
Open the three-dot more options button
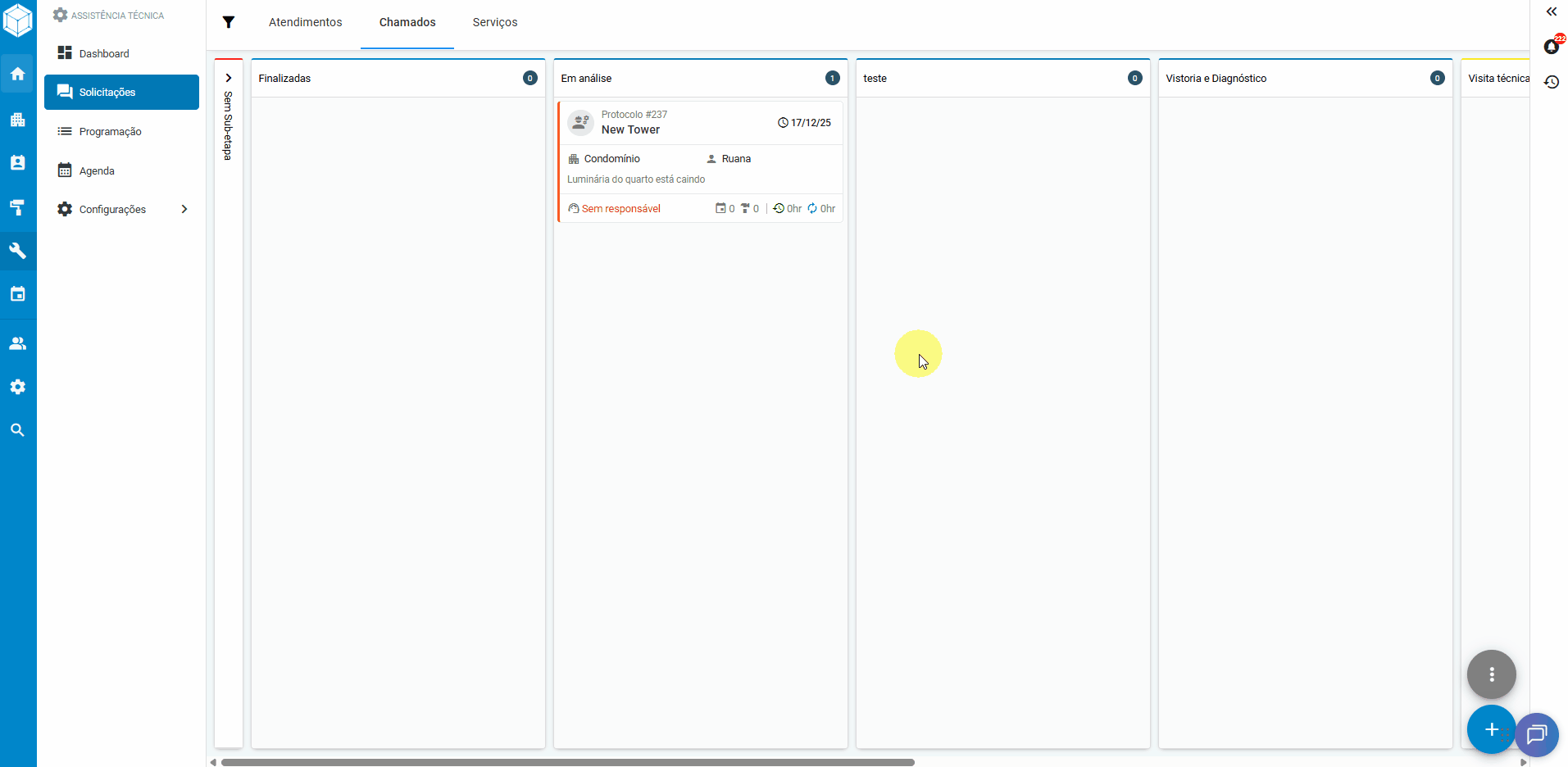1491,674
